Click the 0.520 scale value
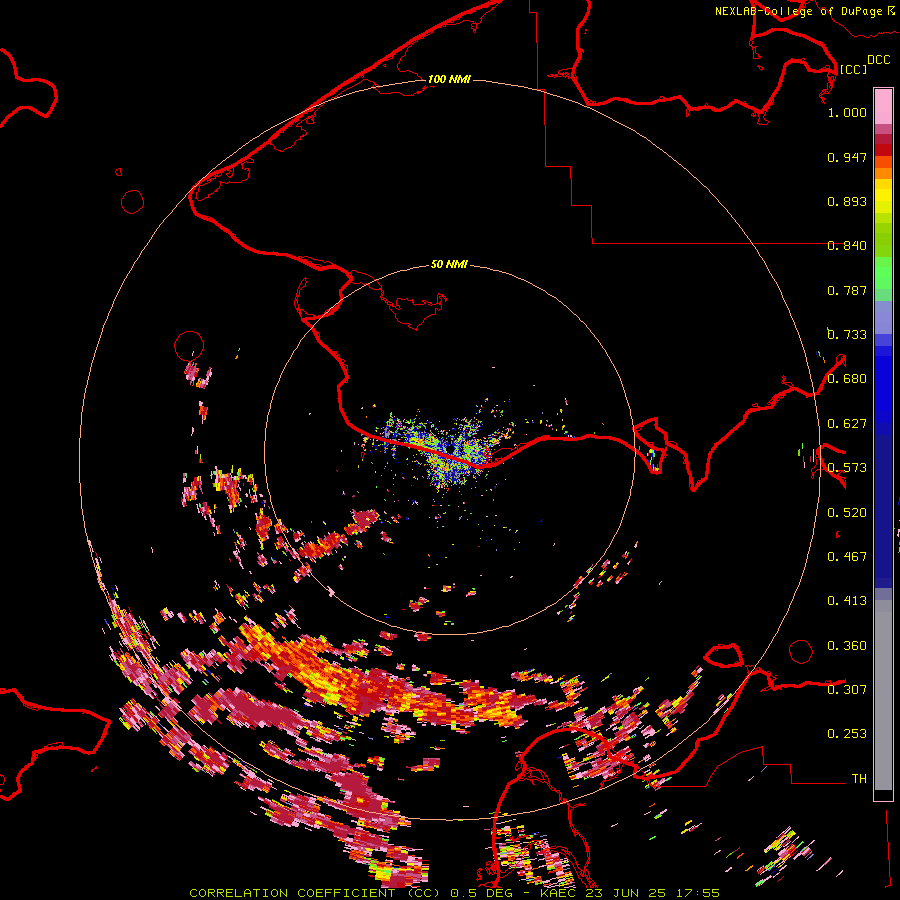 (x=847, y=513)
